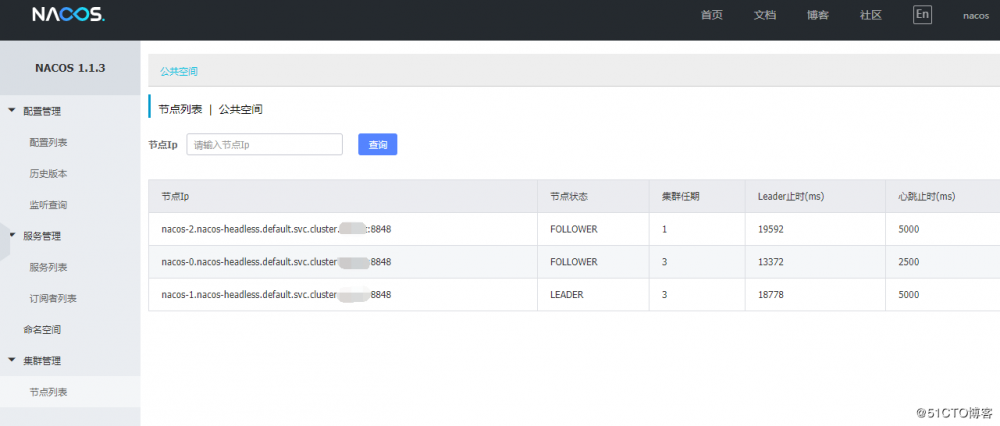Open 博客 from the top navigation
The width and height of the screenshot is (1000, 426).
(x=818, y=15)
